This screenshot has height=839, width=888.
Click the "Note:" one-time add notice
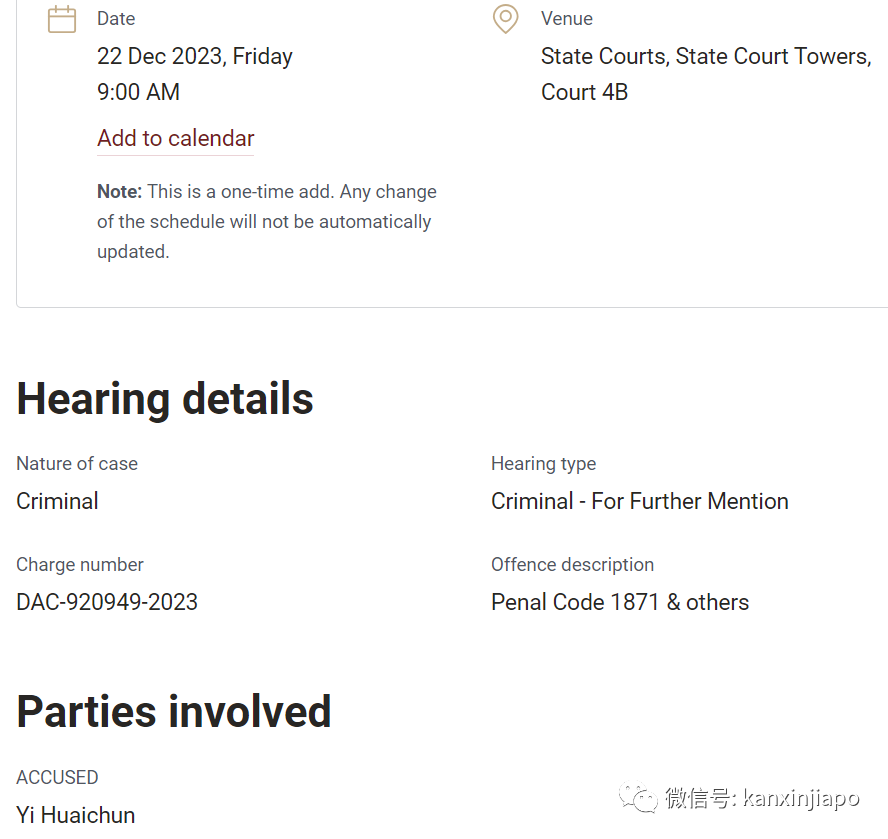(x=267, y=222)
